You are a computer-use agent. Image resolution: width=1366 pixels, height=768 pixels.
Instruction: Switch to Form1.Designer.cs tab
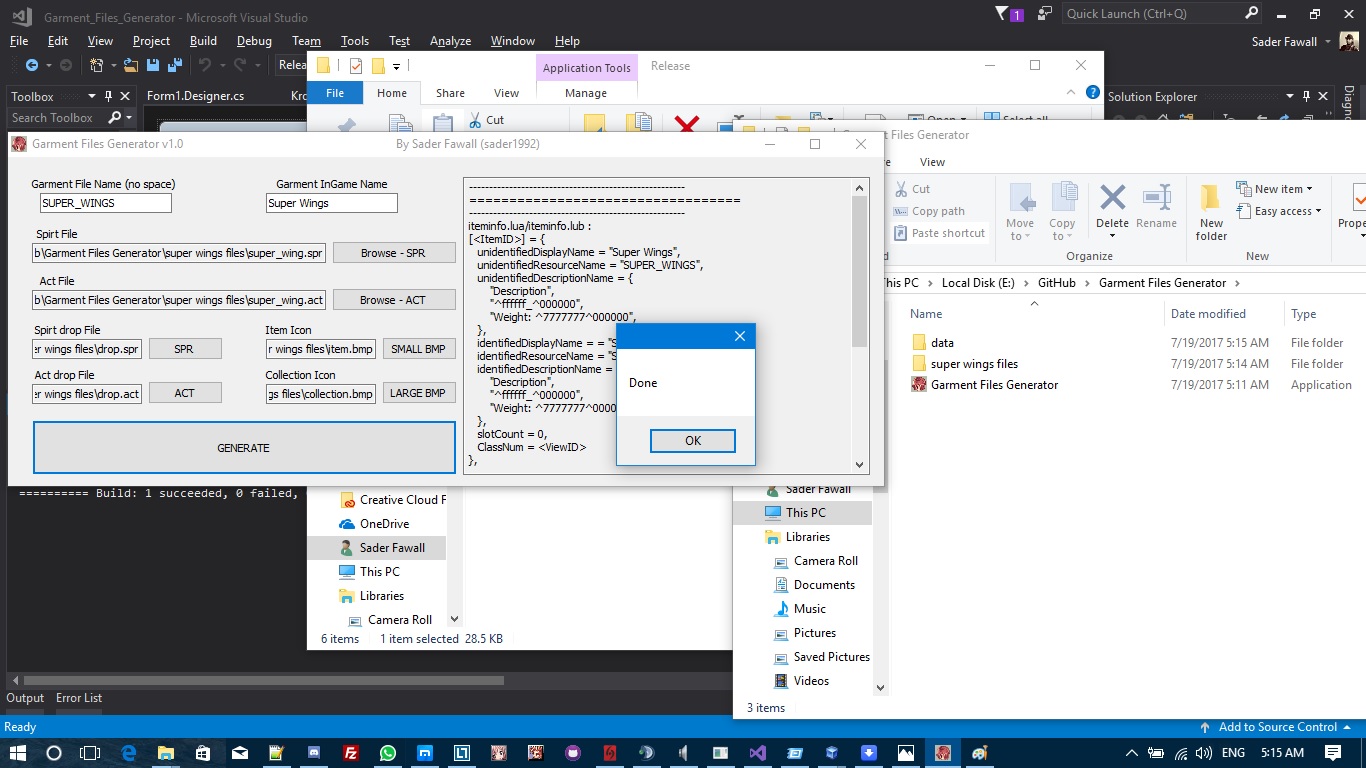click(x=196, y=96)
